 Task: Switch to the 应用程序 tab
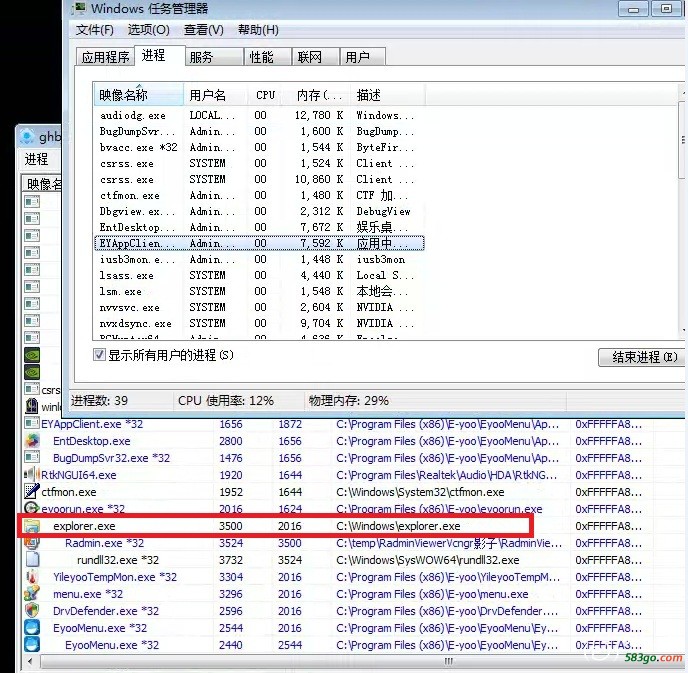pos(105,57)
